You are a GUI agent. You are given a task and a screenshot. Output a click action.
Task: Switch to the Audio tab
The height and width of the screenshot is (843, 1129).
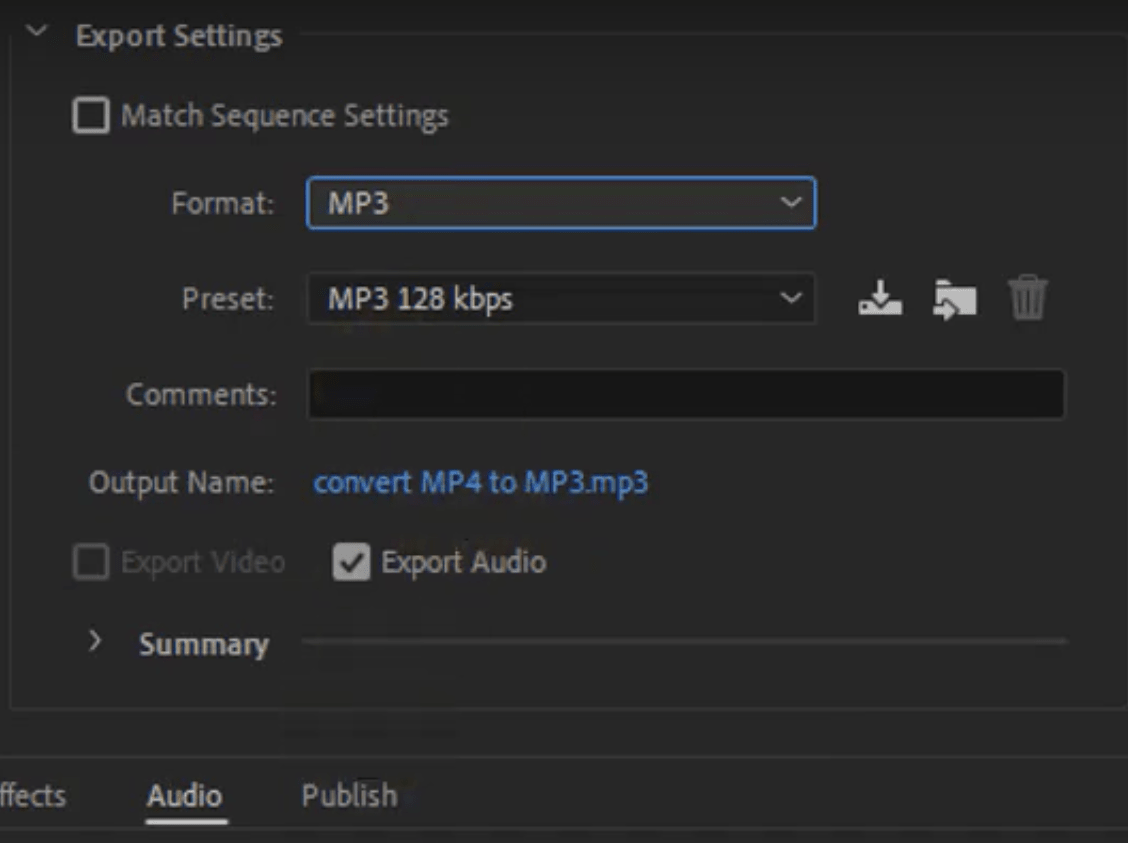[185, 796]
